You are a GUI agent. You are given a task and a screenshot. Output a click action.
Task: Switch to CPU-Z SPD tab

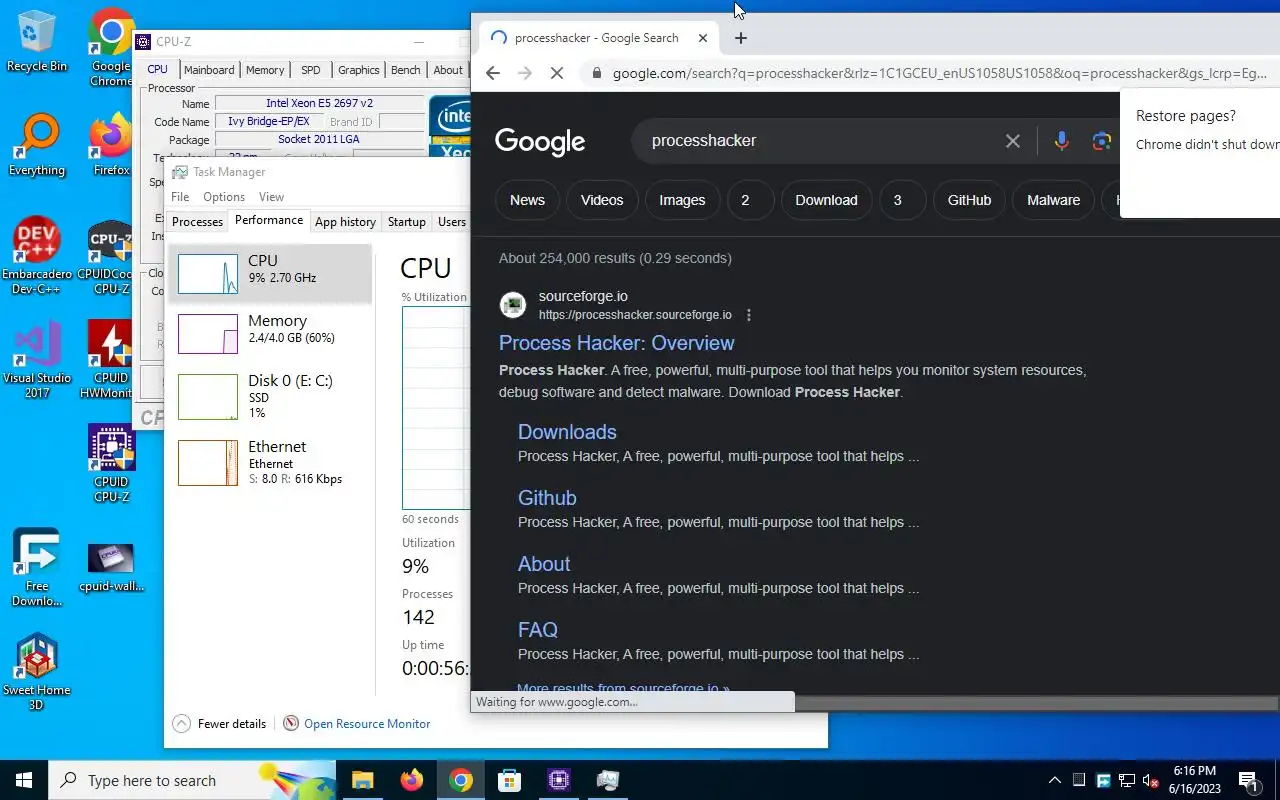(x=311, y=70)
